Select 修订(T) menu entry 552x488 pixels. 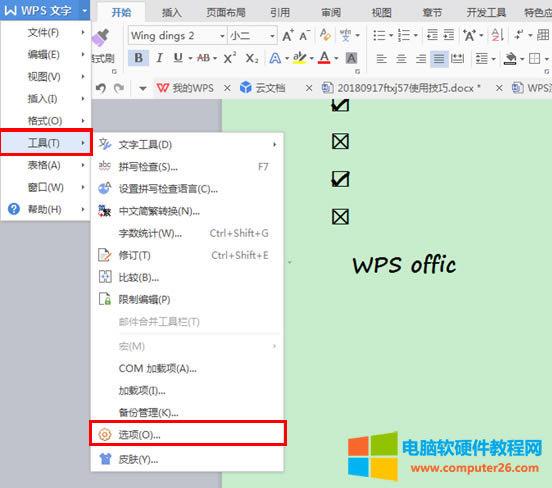pos(187,255)
